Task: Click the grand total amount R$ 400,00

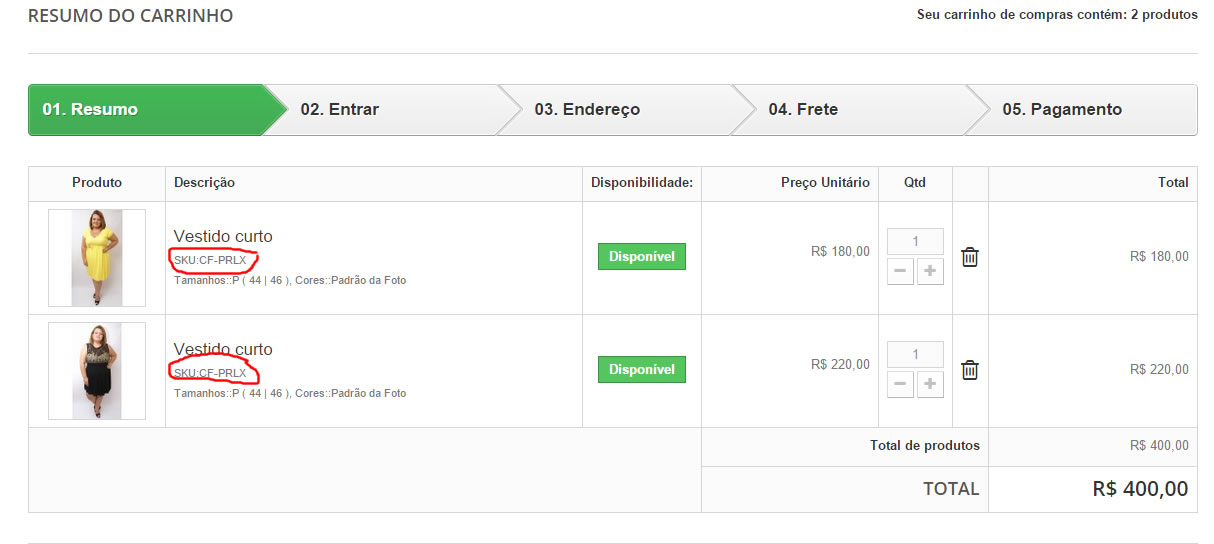Action: pos(1140,489)
